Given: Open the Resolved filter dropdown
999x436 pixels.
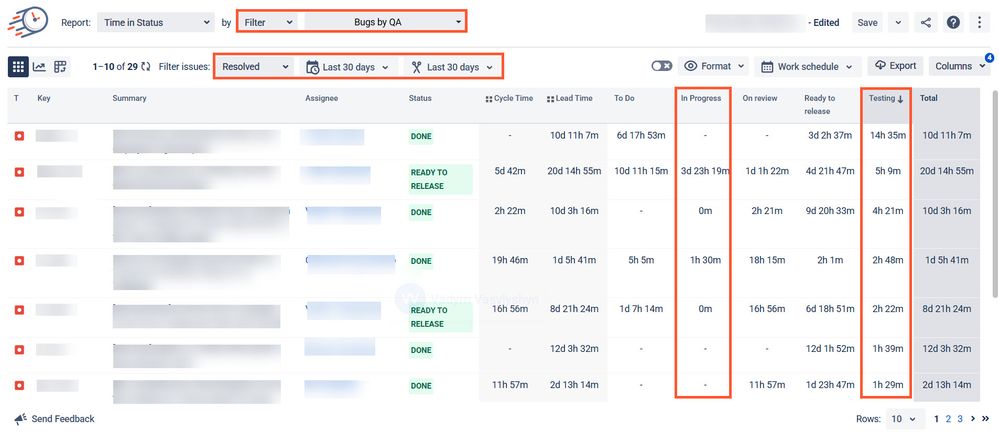Looking at the screenshot, I should (255, 67).
